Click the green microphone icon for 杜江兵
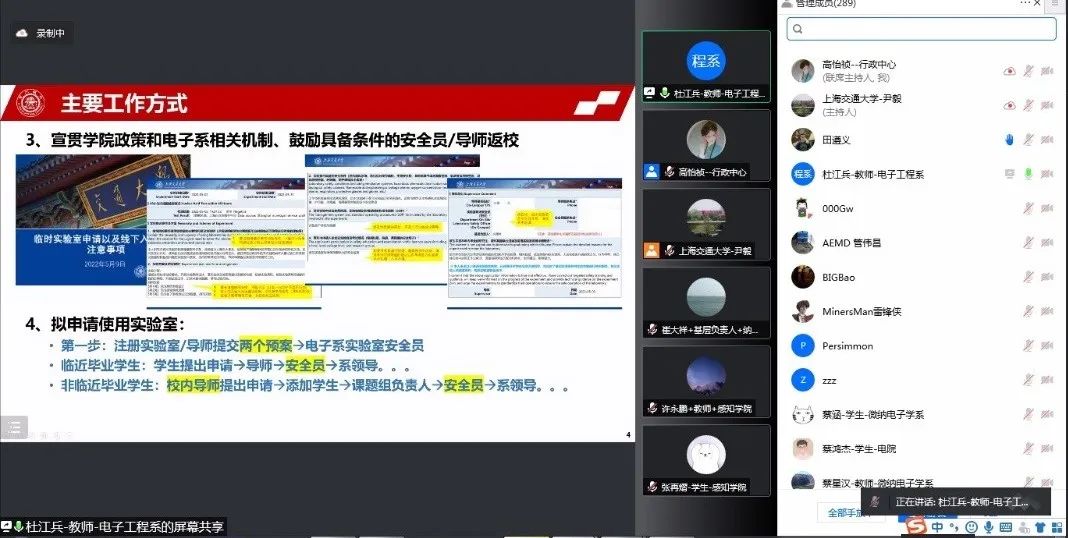The image size is (1068, 538). click(1028, 173)
